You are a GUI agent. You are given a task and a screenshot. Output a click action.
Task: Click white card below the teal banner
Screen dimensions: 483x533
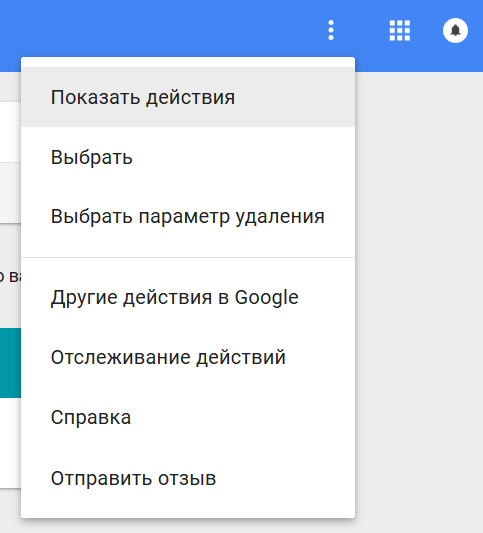10,443
